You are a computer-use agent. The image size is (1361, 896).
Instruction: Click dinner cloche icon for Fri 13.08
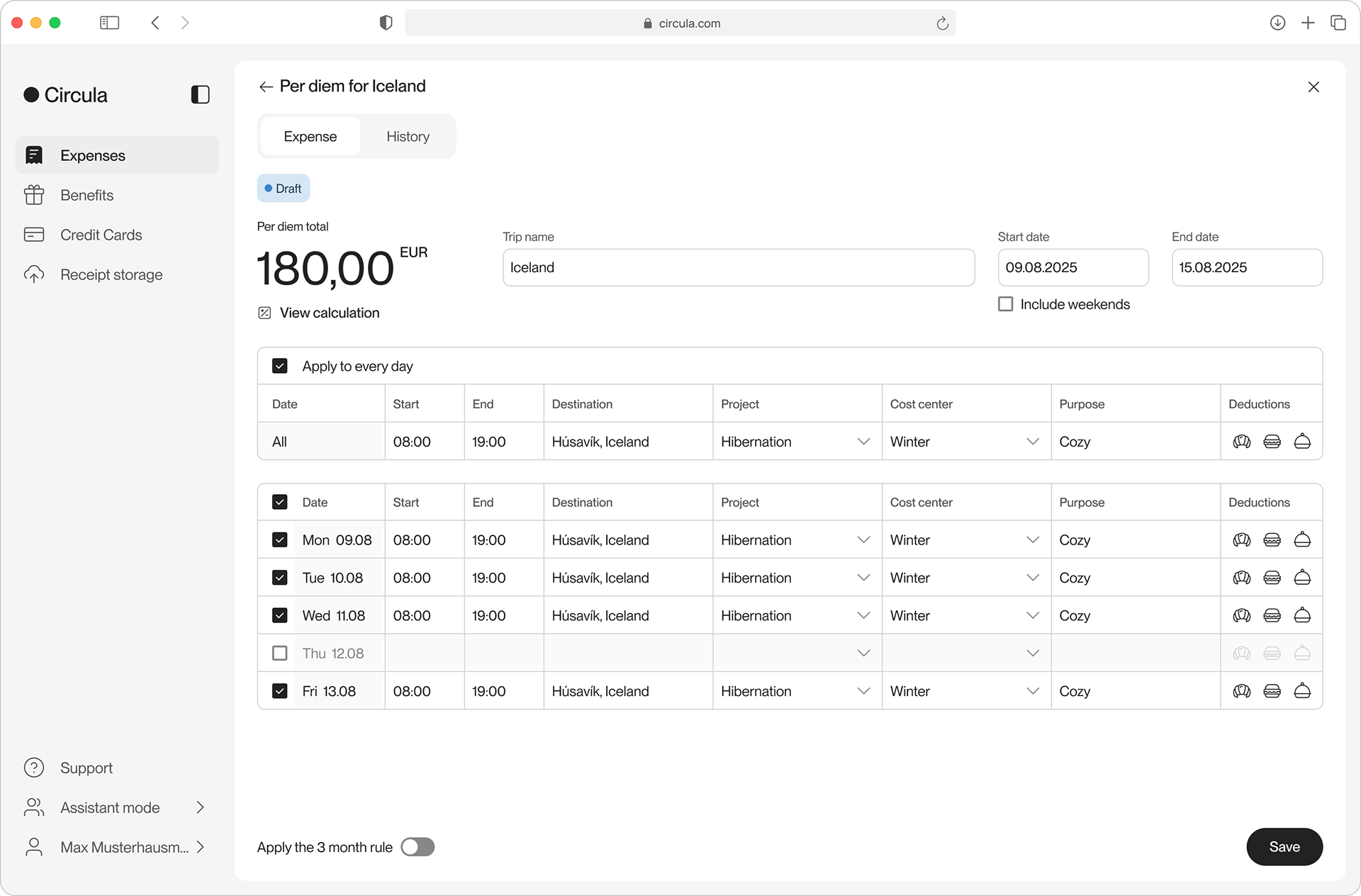tap(1302, 691)
